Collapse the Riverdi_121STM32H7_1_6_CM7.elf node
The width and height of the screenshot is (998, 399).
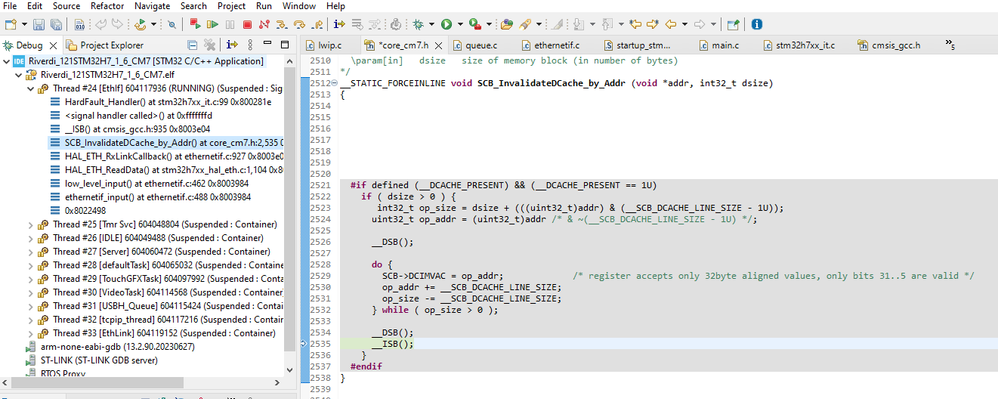click(18, 75)
